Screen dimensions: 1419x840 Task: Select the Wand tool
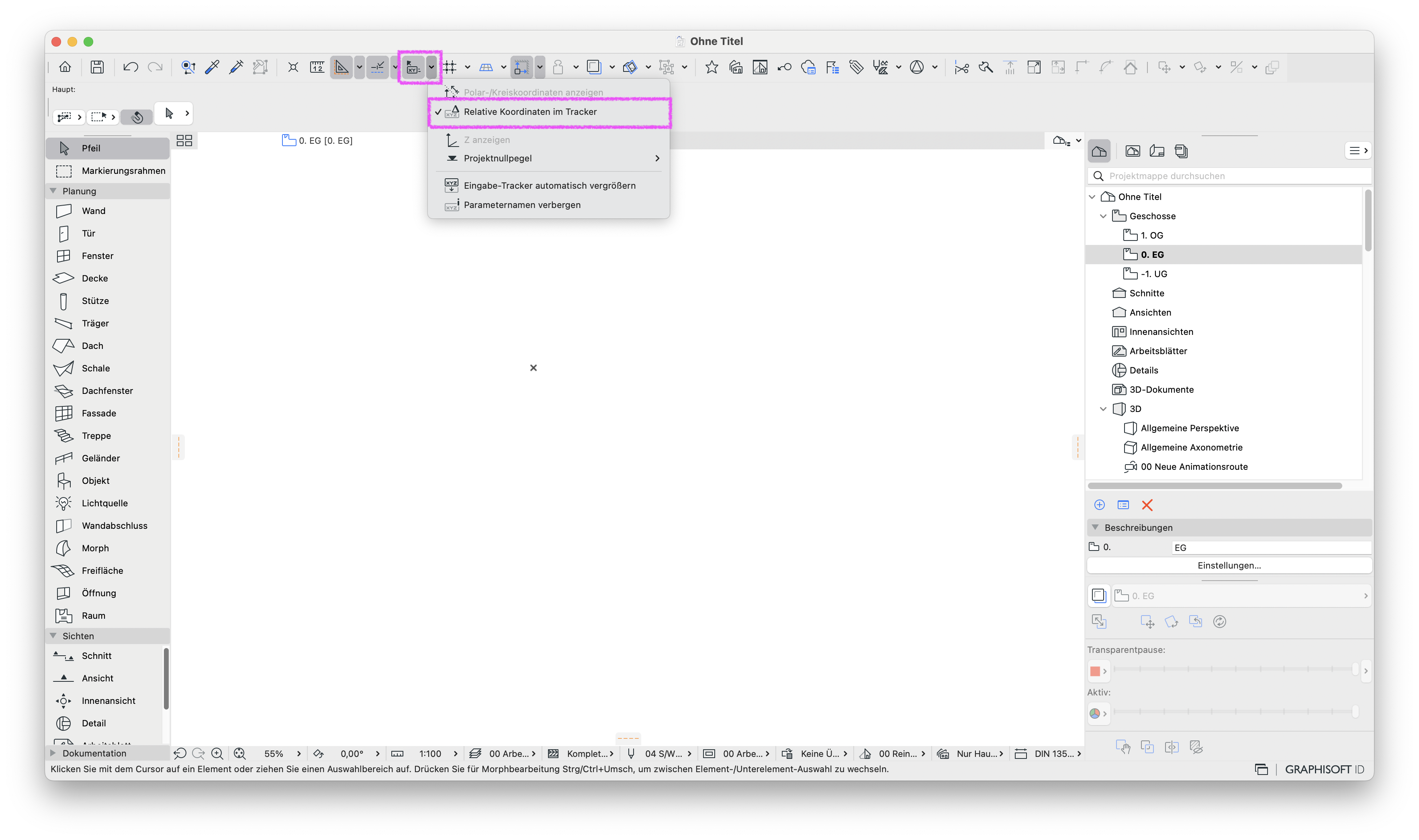pos(108,211)
